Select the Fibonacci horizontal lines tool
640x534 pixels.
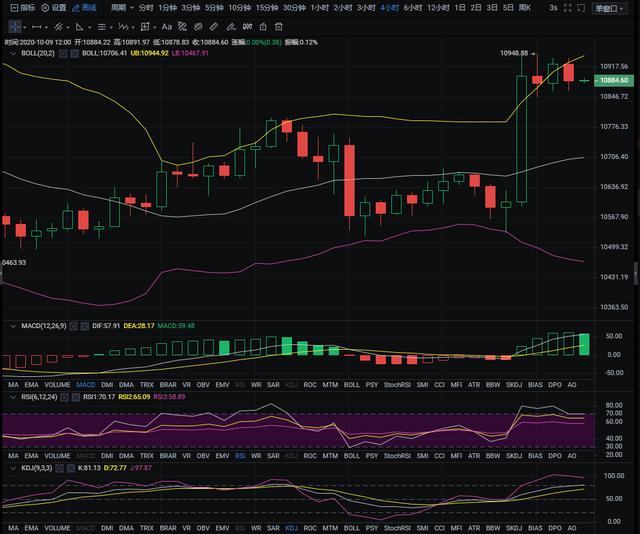click(x=101, y=27)
